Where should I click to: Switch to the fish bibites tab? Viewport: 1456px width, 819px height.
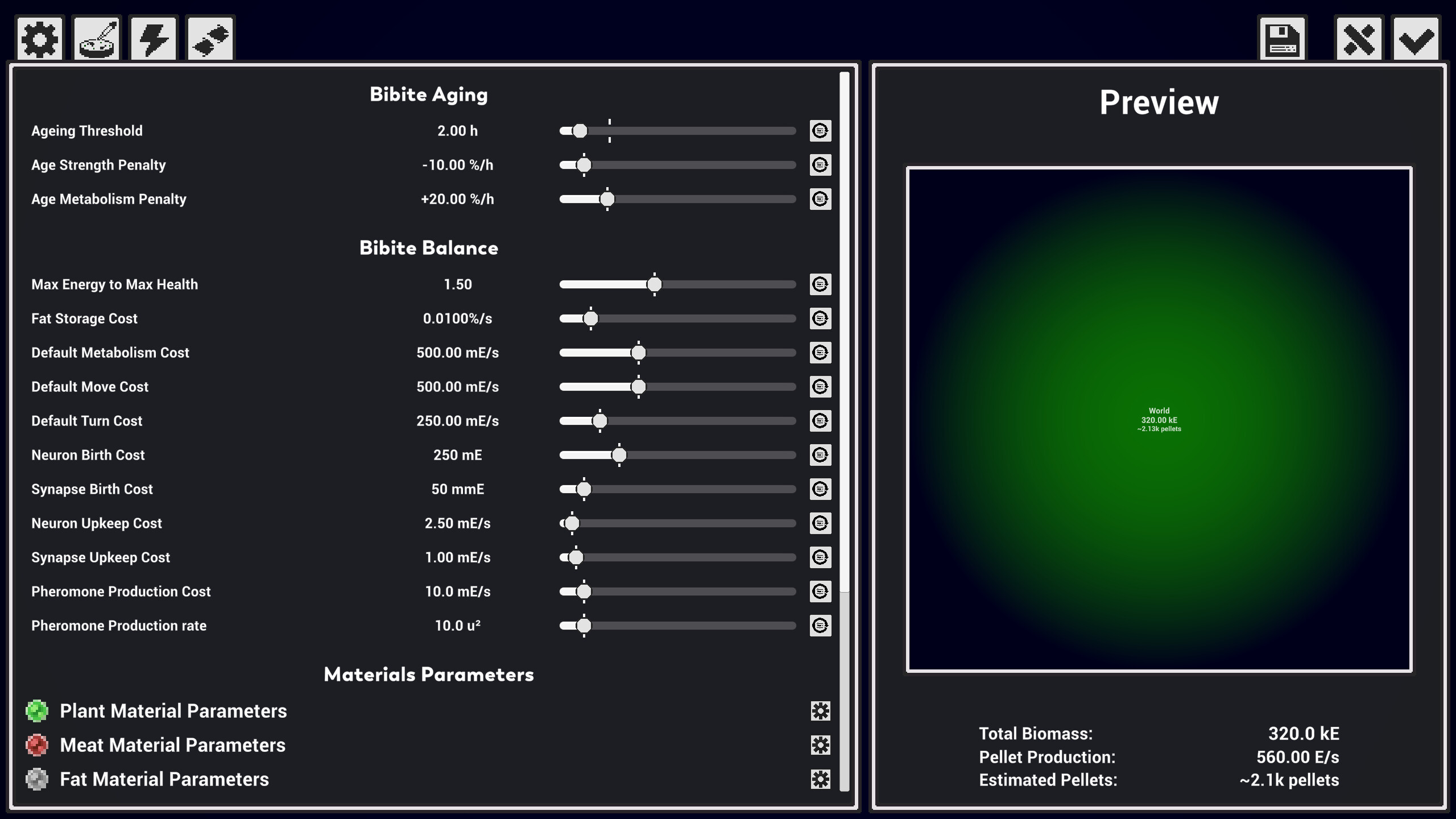[x=210, y=39]
